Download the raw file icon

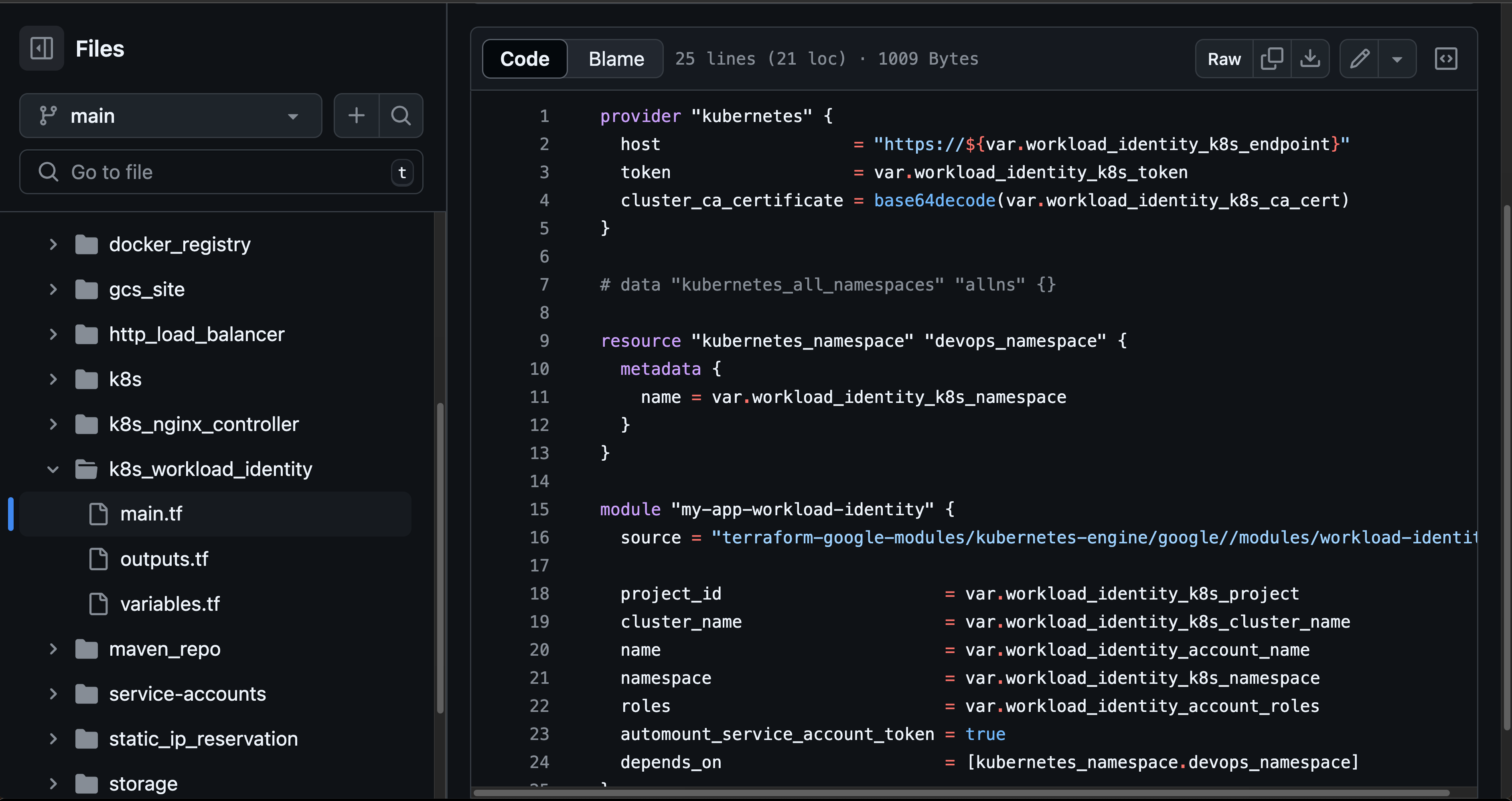pyautogui.click(x=1309, y=59)
